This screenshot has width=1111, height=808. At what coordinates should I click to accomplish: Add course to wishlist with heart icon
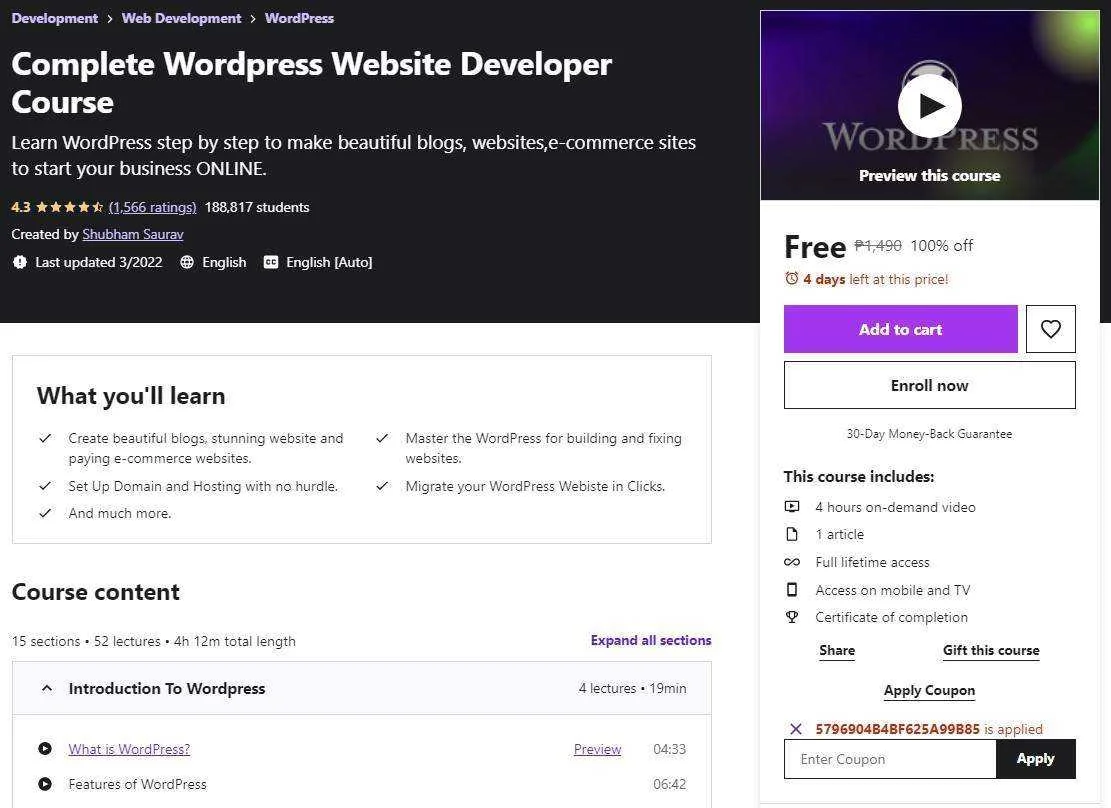(1050, 329)
